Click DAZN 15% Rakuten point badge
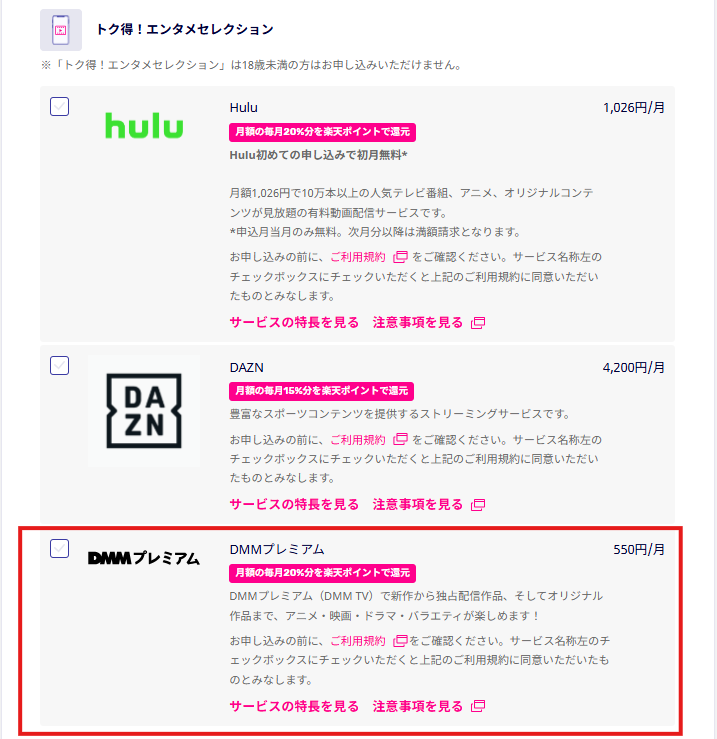Screen dimensions: 717x739 click(x=321, y=391)
